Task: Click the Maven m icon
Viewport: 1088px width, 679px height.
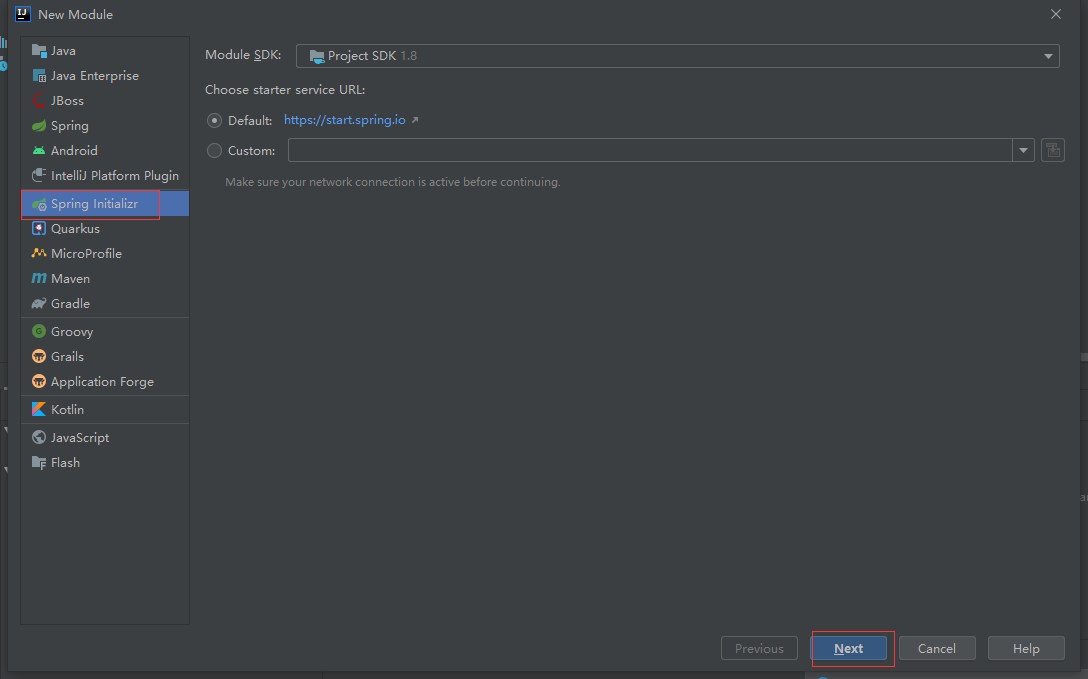Action: pyautogui.click(x=39, y=278)
